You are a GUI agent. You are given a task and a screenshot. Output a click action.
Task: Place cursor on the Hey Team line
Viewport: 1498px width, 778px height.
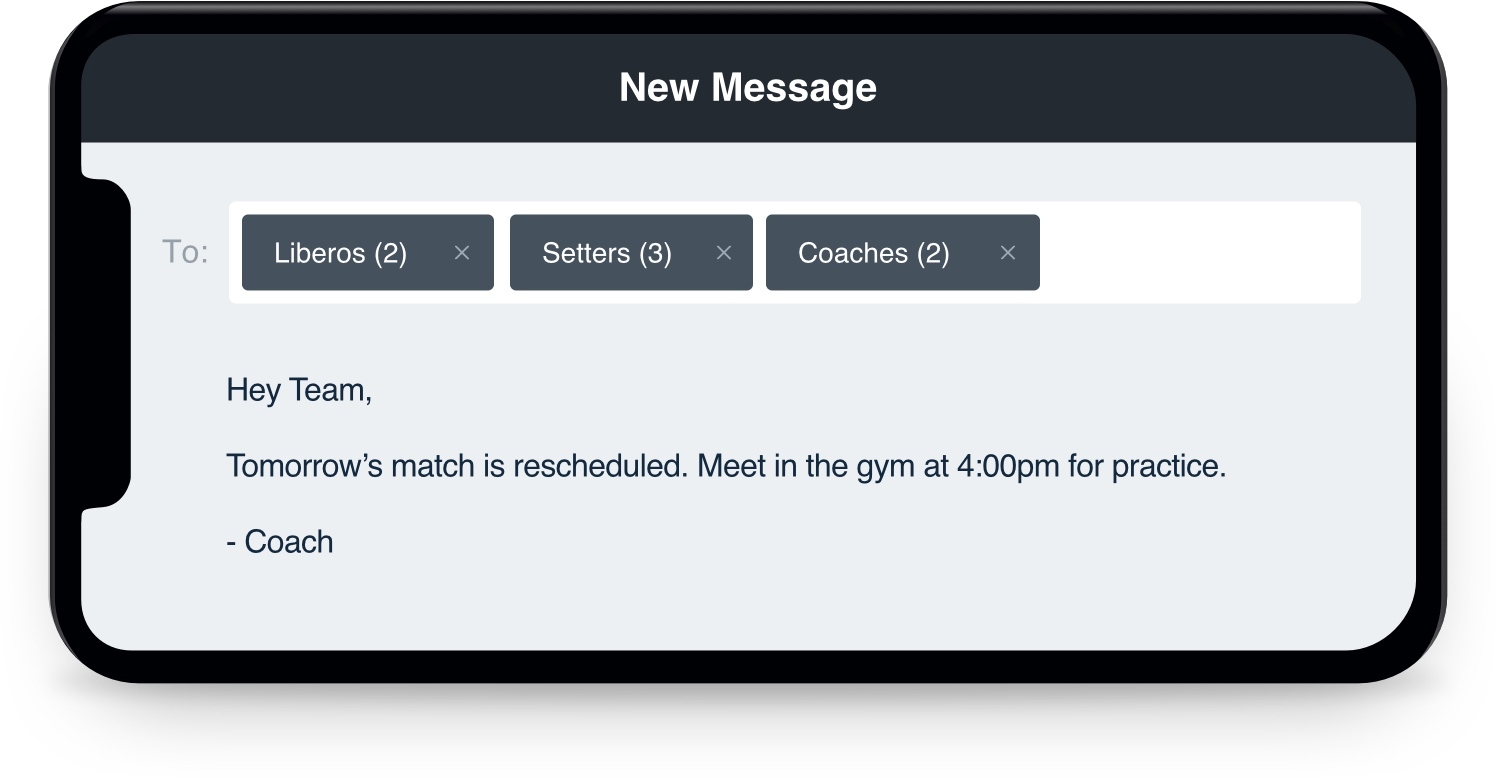pyautogui.click(x=299, y=390)
